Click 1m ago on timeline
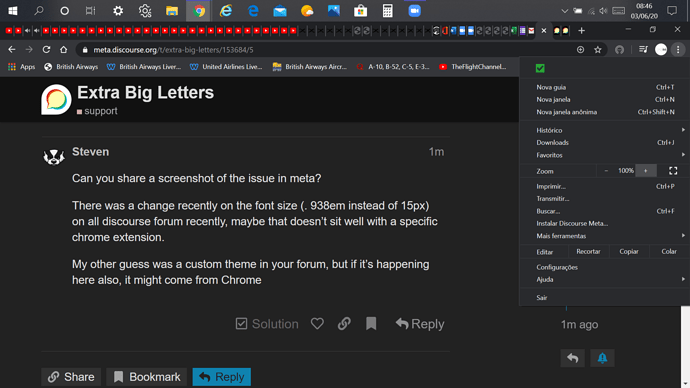 click(x=579, y=325)
